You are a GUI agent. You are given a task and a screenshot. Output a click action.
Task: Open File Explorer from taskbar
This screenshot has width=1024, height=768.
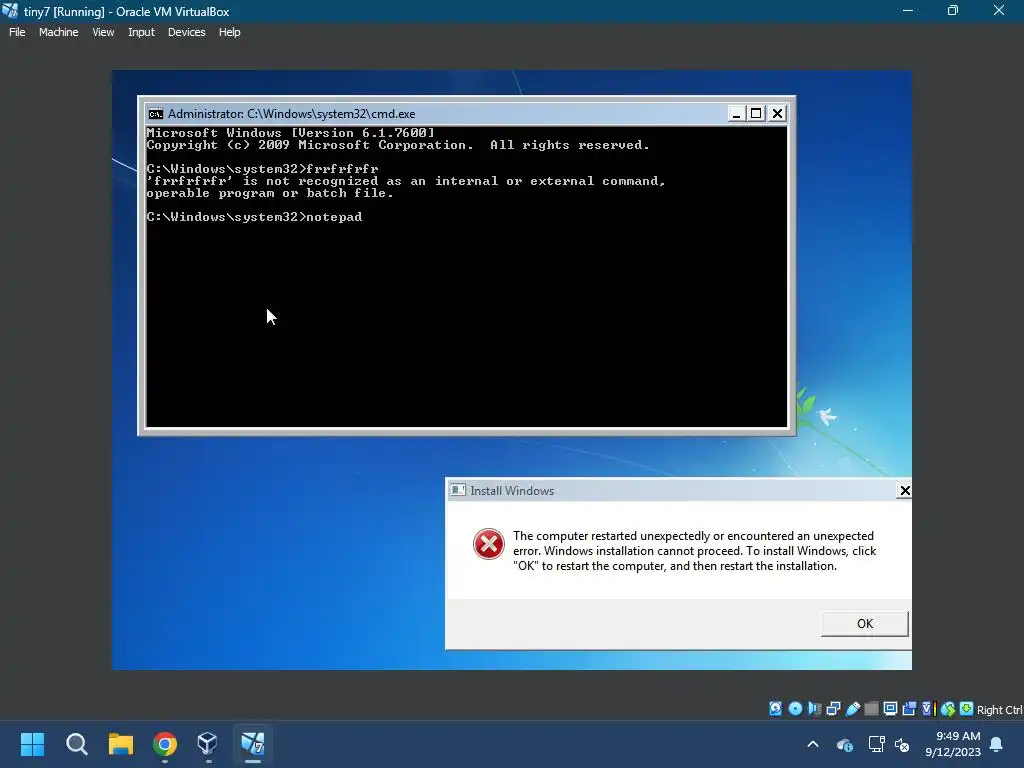121,744
